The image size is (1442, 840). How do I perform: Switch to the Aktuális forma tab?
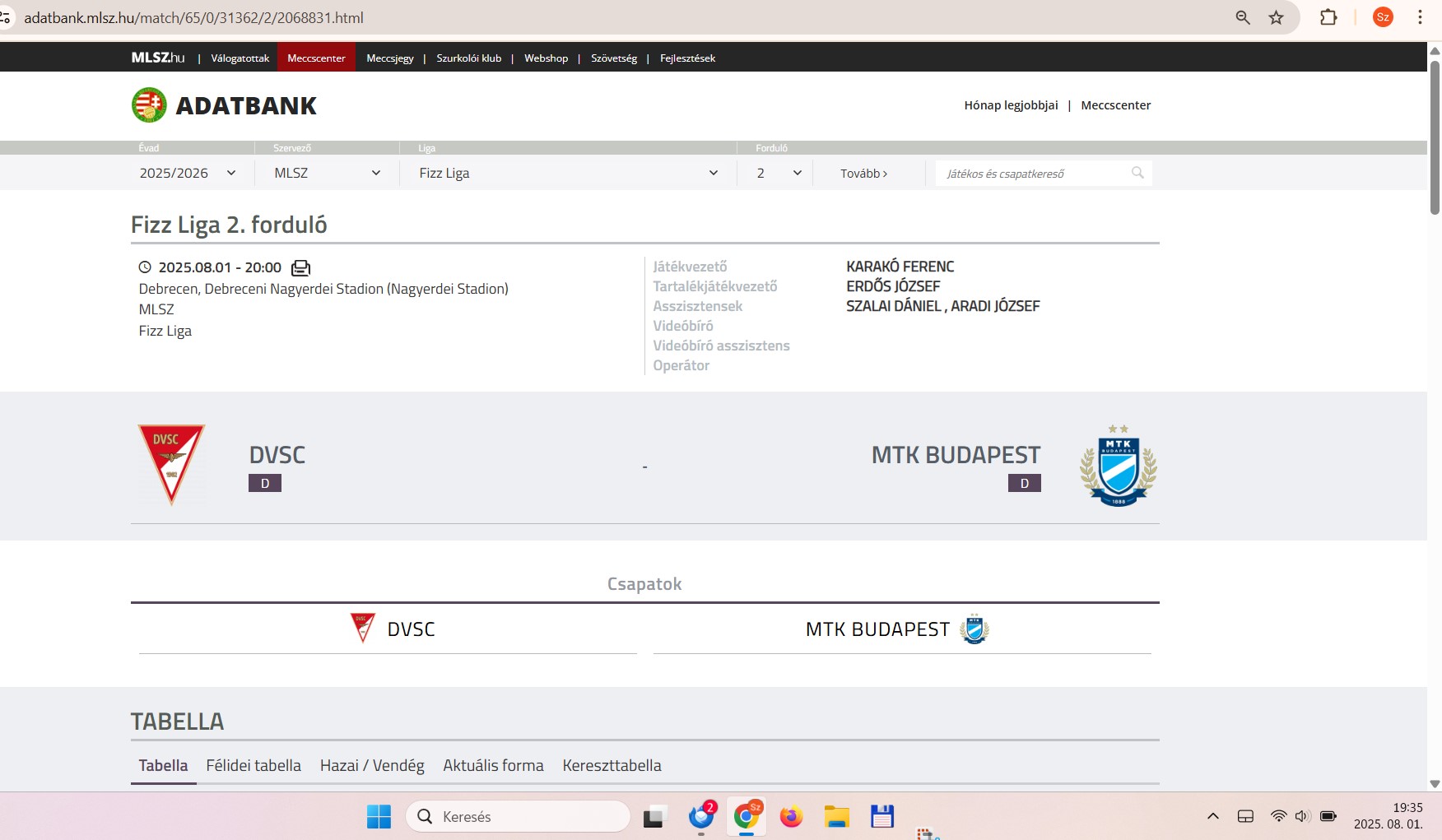(x=493, y=765)
